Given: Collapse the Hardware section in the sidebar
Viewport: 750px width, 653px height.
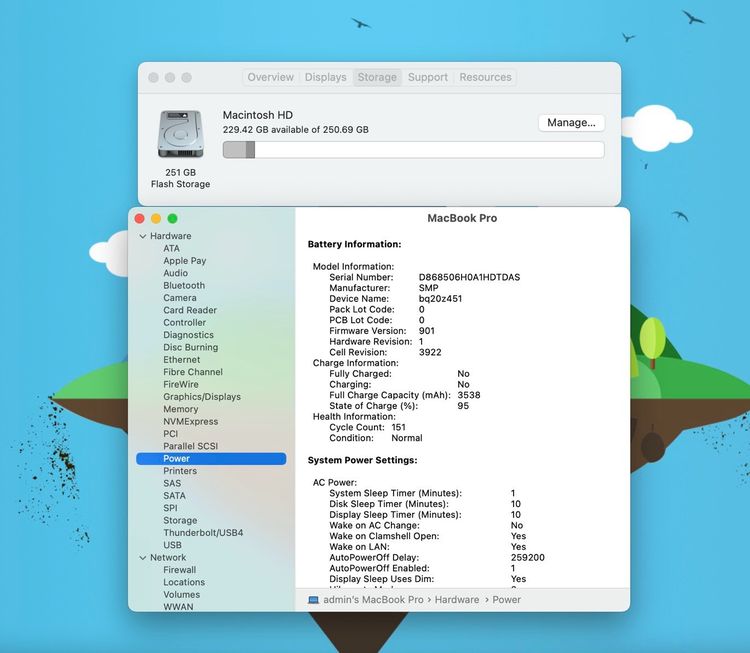Looking at the screenshot, I should click(143, 236).
